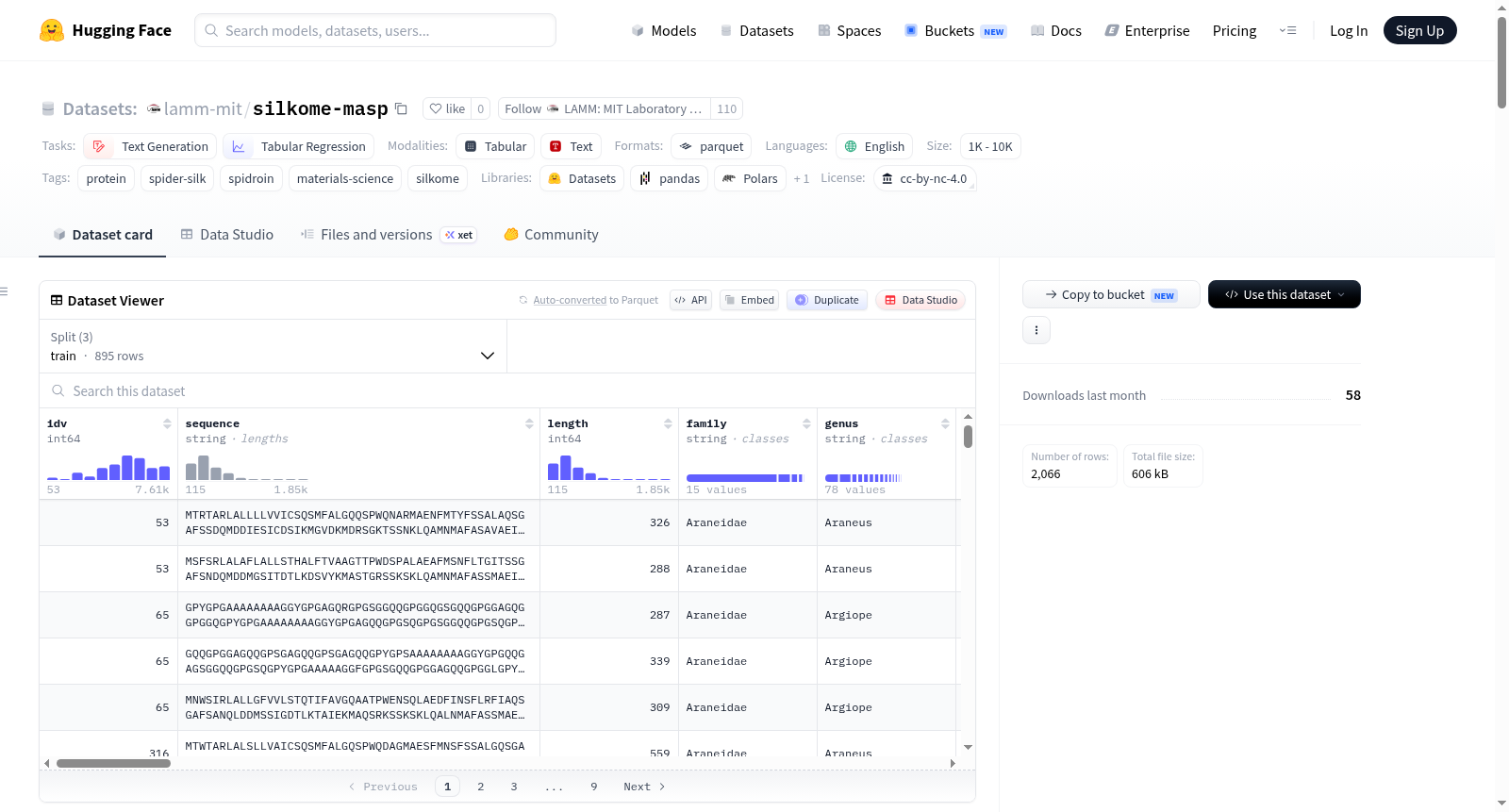The width and height of the screenshot is (1509, 812).
Task: Open the left sidebar toggle icon
Action: (x=5, y=291)
